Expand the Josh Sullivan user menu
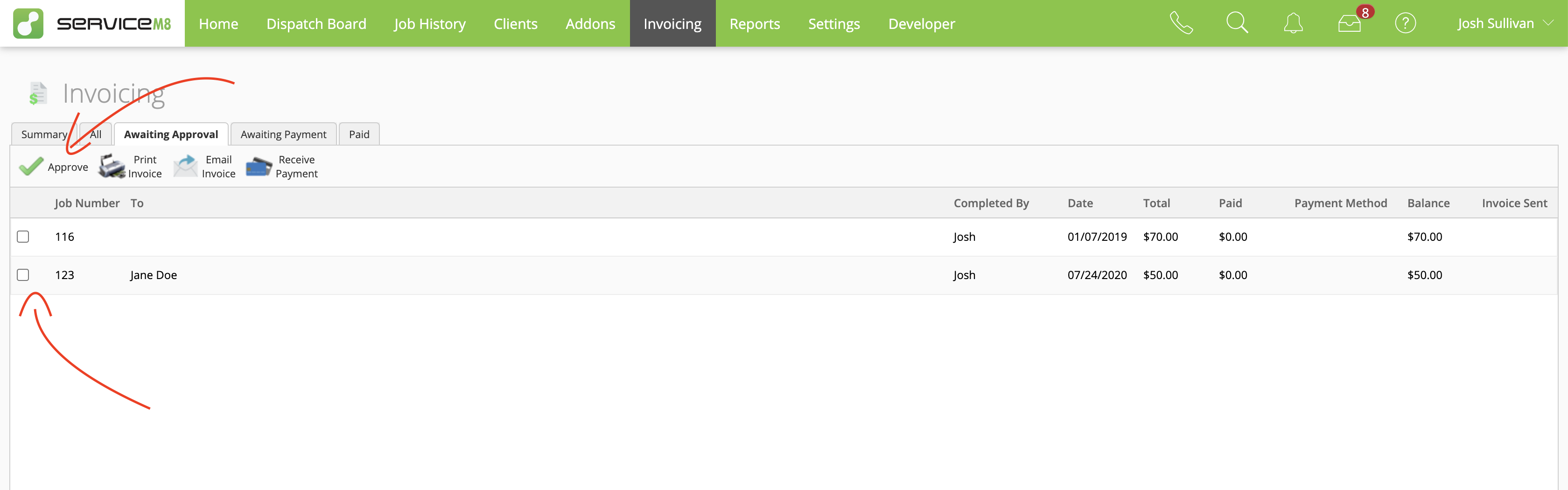 coord(1504,23)
